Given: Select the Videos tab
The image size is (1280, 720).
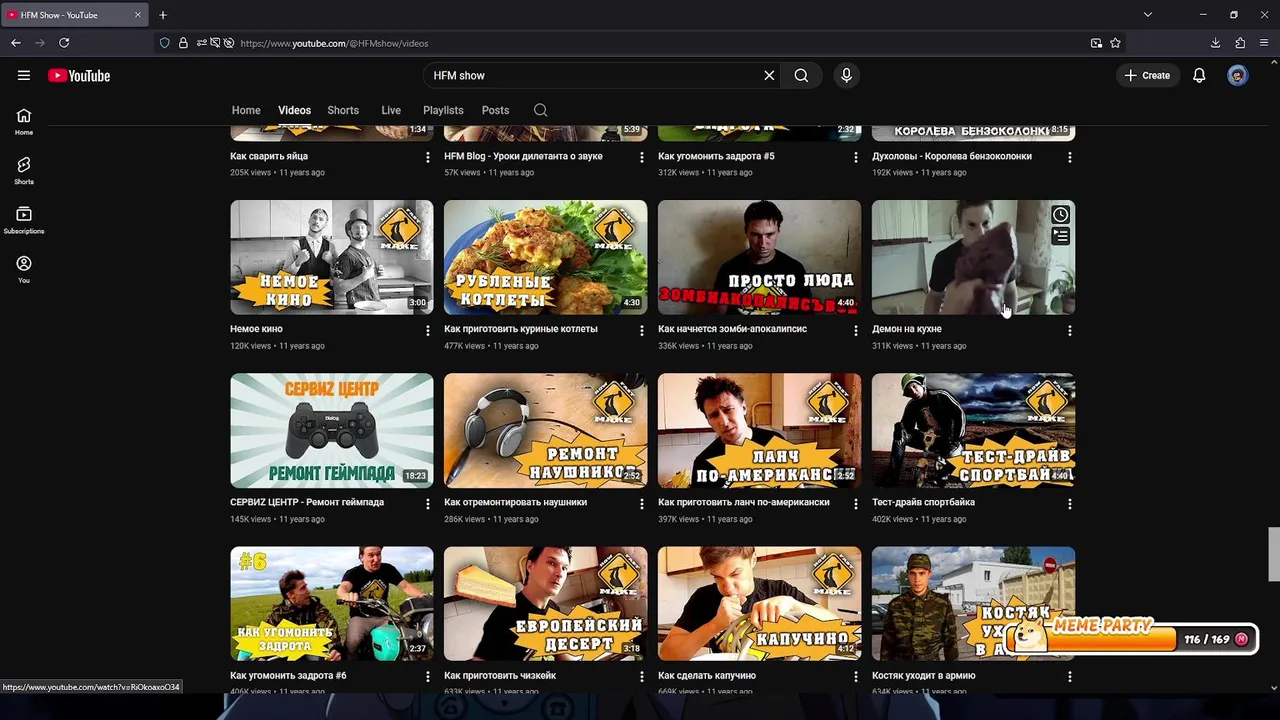Looking at the screenshot, I should (x=294, y=110).
